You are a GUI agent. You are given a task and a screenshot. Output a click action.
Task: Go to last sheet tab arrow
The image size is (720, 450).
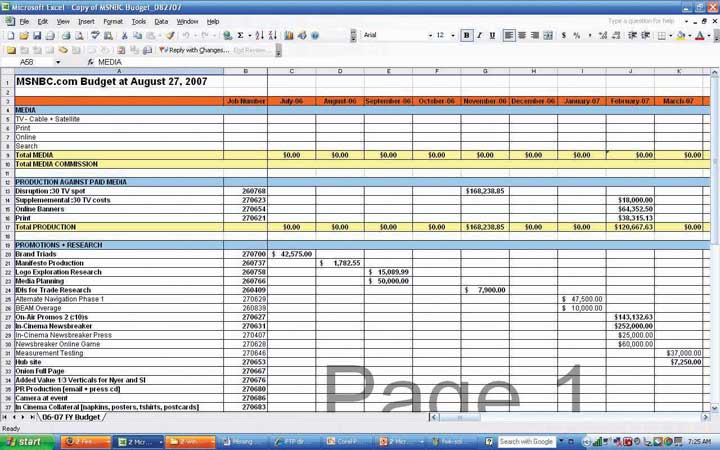point(32,417)
